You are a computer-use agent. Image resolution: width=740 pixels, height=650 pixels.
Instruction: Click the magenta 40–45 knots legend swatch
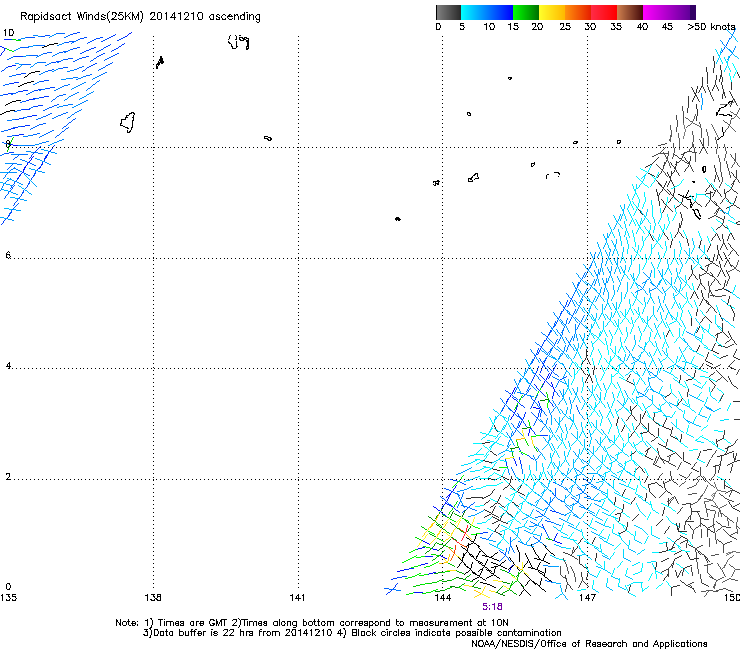tap(656, 12)
